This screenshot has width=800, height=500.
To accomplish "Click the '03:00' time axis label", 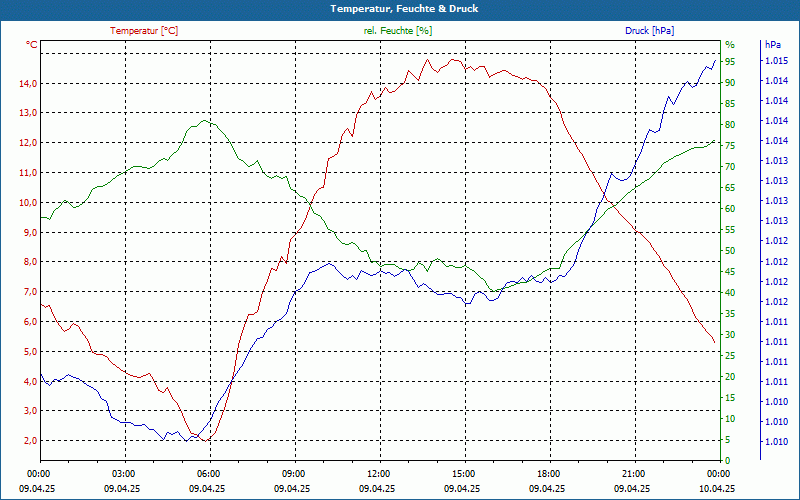I will click(x=123, y=473).
